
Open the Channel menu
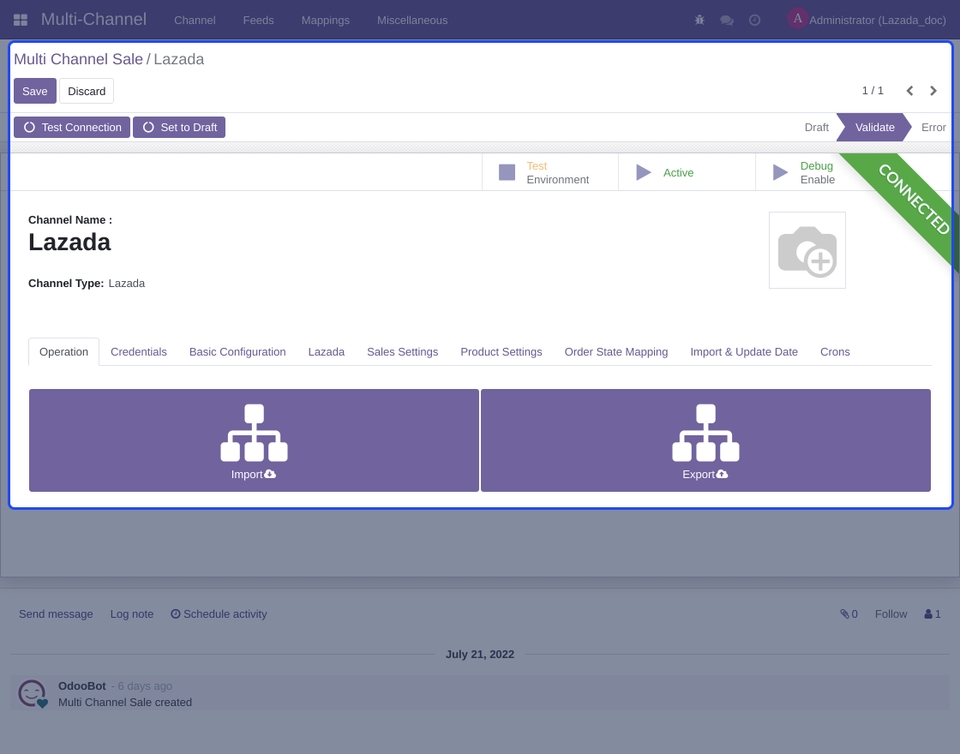pos(195,20)
